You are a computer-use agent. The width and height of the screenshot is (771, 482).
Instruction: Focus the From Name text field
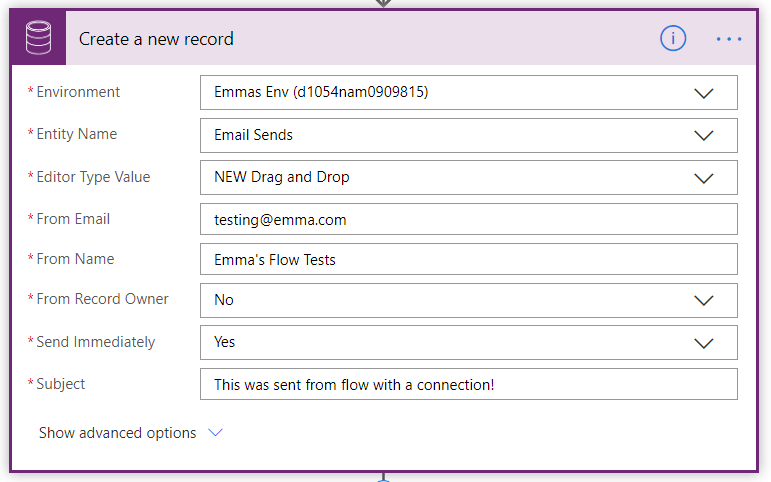tap(468, 260)
